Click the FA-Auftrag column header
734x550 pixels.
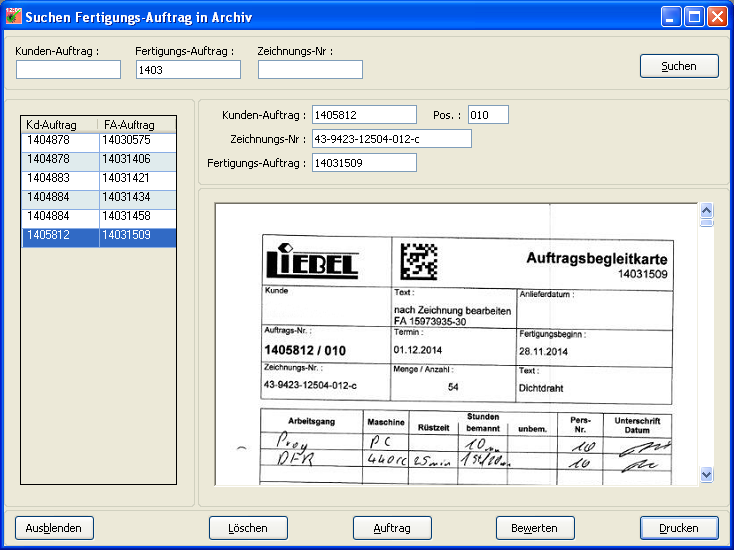pyautogui.click(x=137, y=124)
